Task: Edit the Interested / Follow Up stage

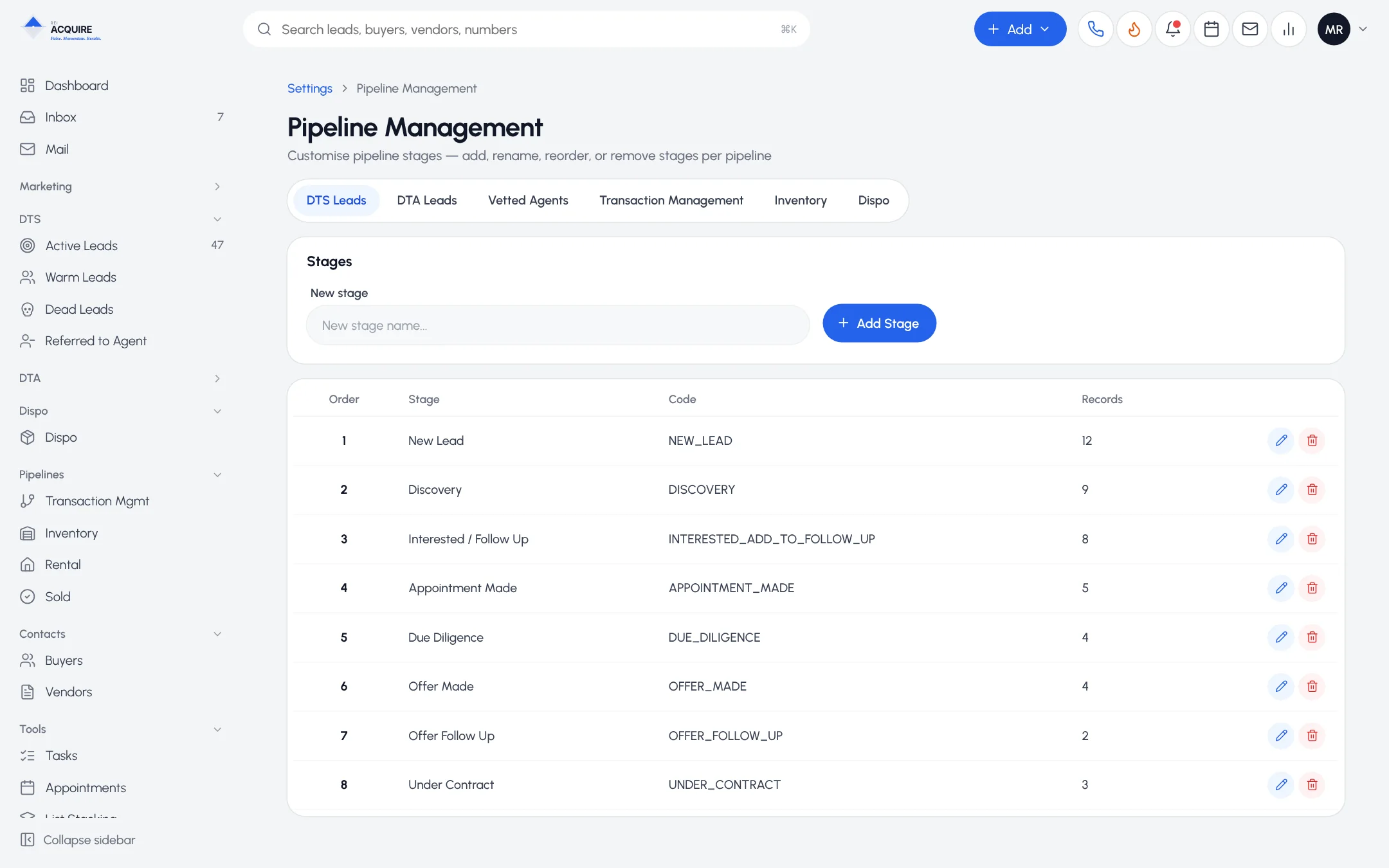Action: click(1281, 539)
